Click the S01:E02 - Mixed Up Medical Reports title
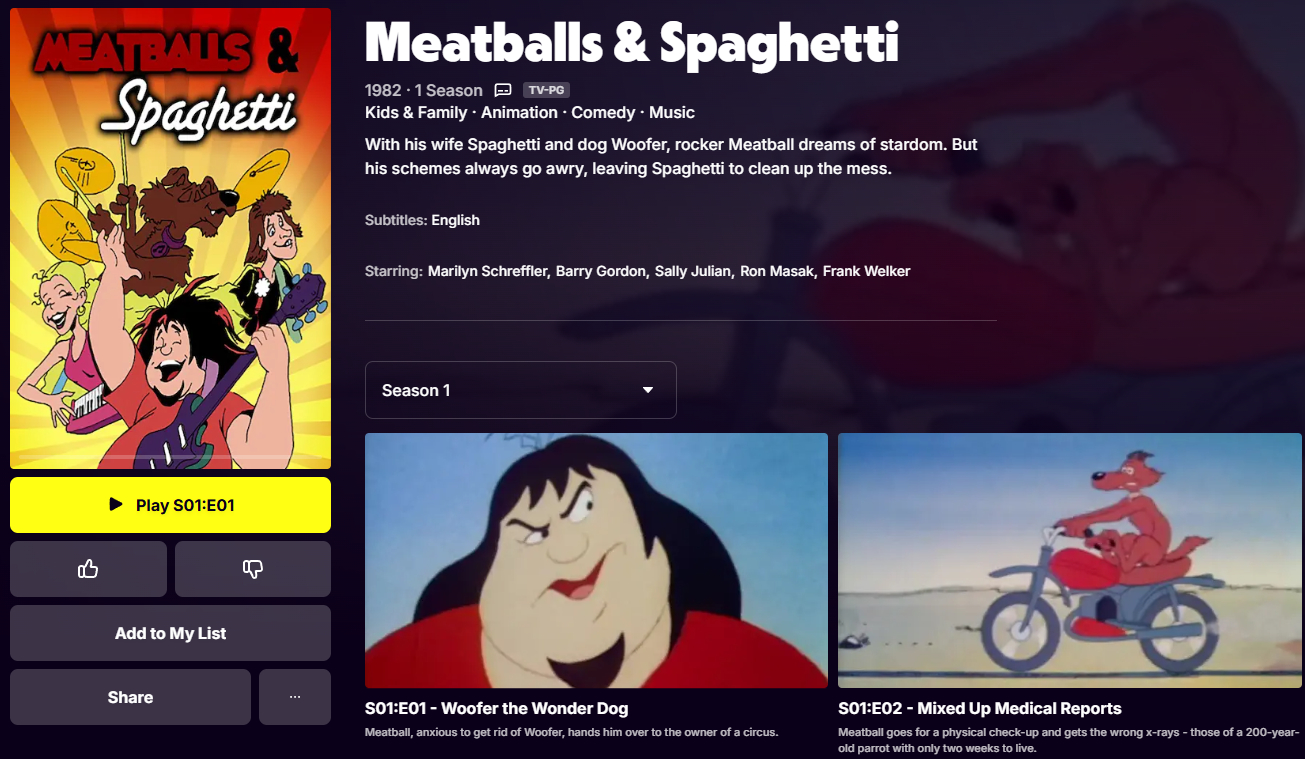 [980, 708]
